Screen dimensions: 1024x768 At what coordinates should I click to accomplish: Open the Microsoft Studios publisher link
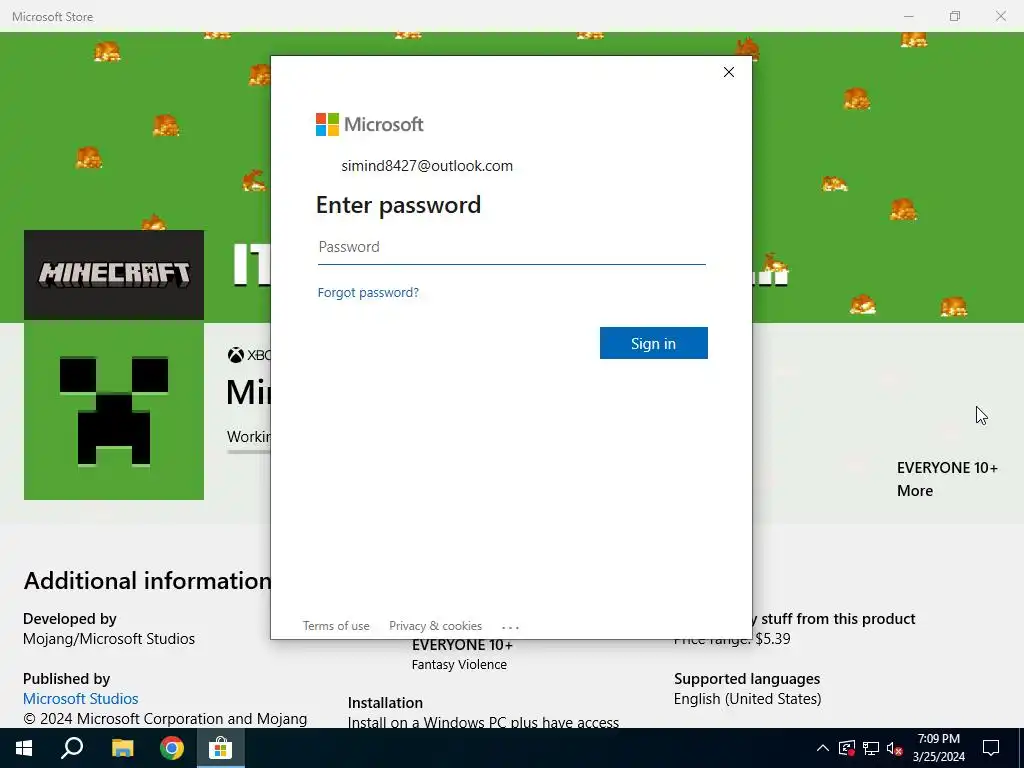tap(81, 699)
